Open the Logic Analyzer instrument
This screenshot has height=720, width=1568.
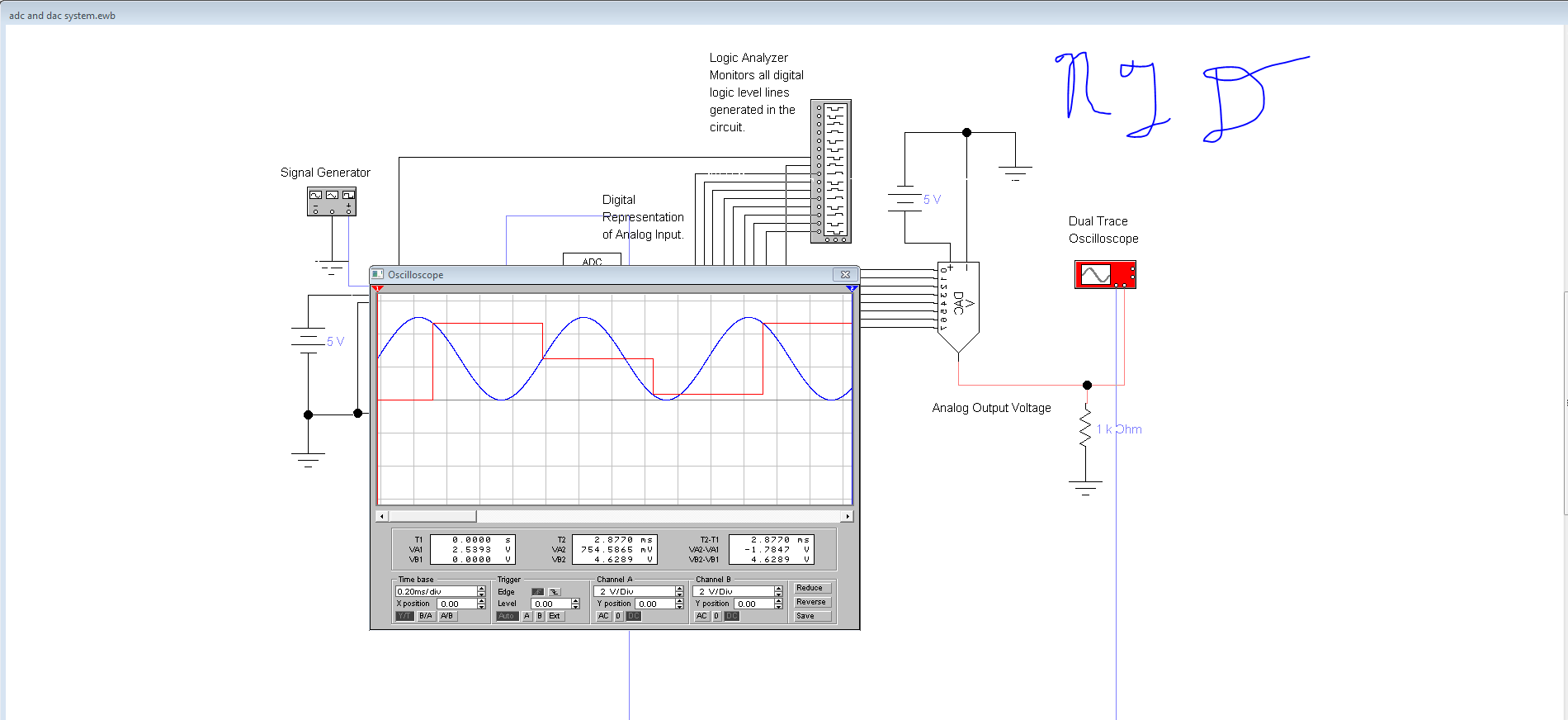[x=831, y=171]
